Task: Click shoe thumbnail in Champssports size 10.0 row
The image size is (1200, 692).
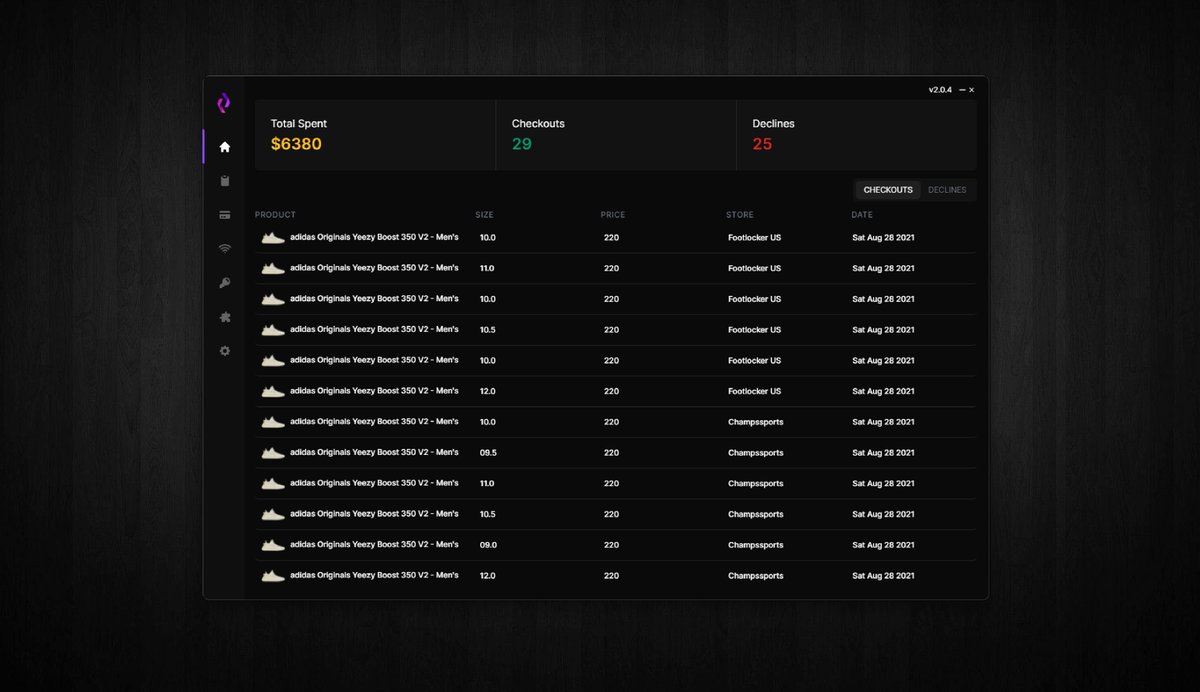Action: point(273,422)
